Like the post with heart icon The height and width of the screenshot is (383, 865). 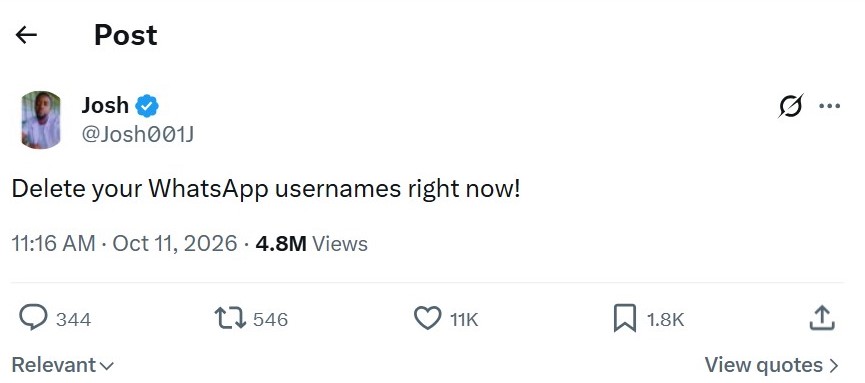428,318
